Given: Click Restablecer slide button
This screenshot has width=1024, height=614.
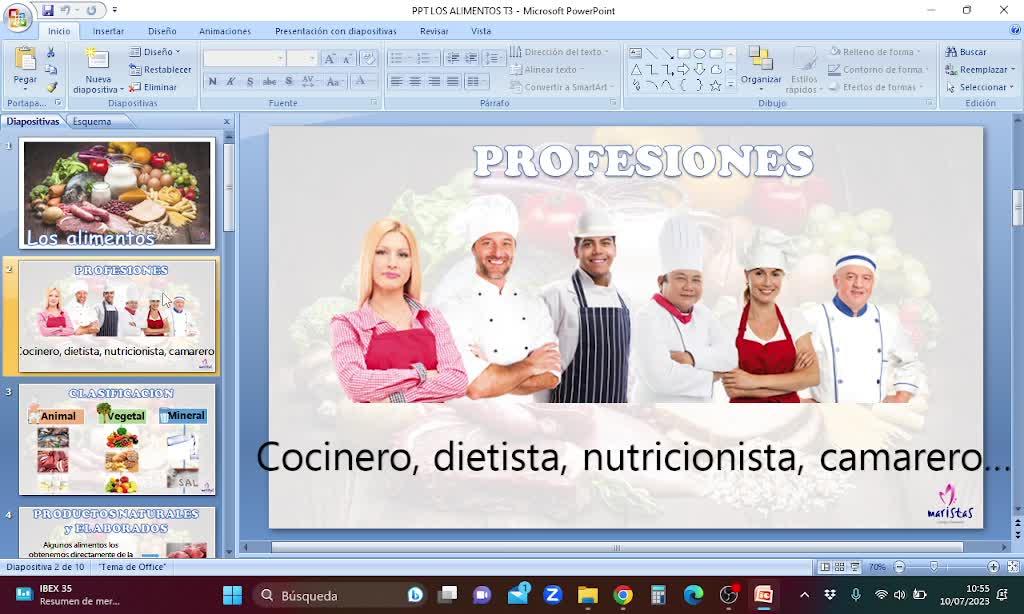Looking at the screenshot, I should 161,69.
